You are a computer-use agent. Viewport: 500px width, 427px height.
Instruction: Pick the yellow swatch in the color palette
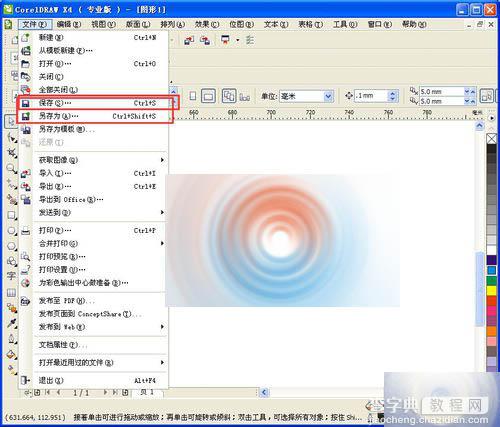(492, 291)
